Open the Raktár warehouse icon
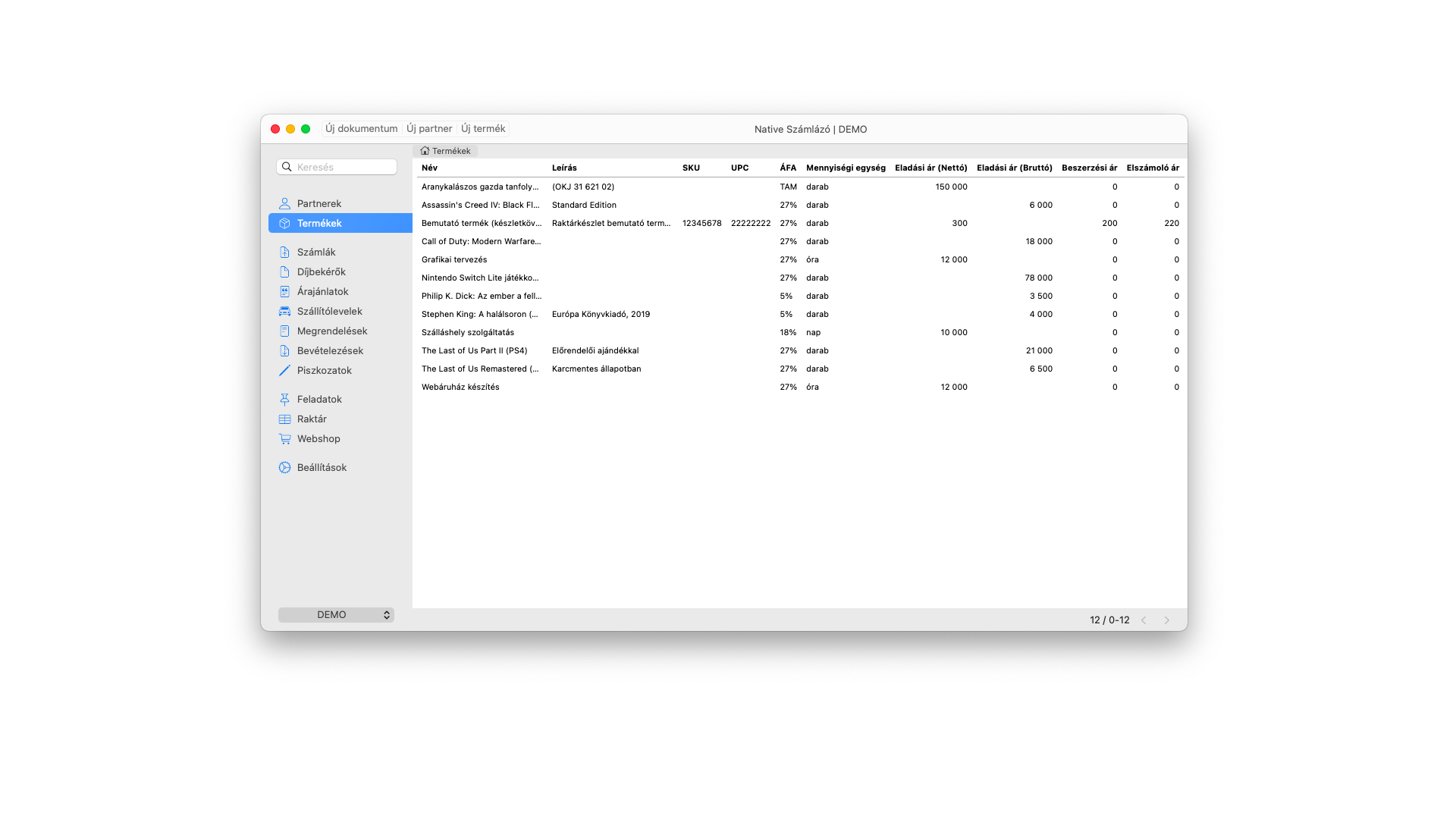The width and height of the screenshot is (1456, 819). tap(284, 419)
